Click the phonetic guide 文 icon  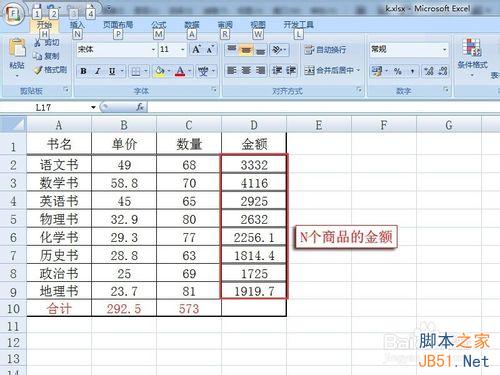coord(203,71)
